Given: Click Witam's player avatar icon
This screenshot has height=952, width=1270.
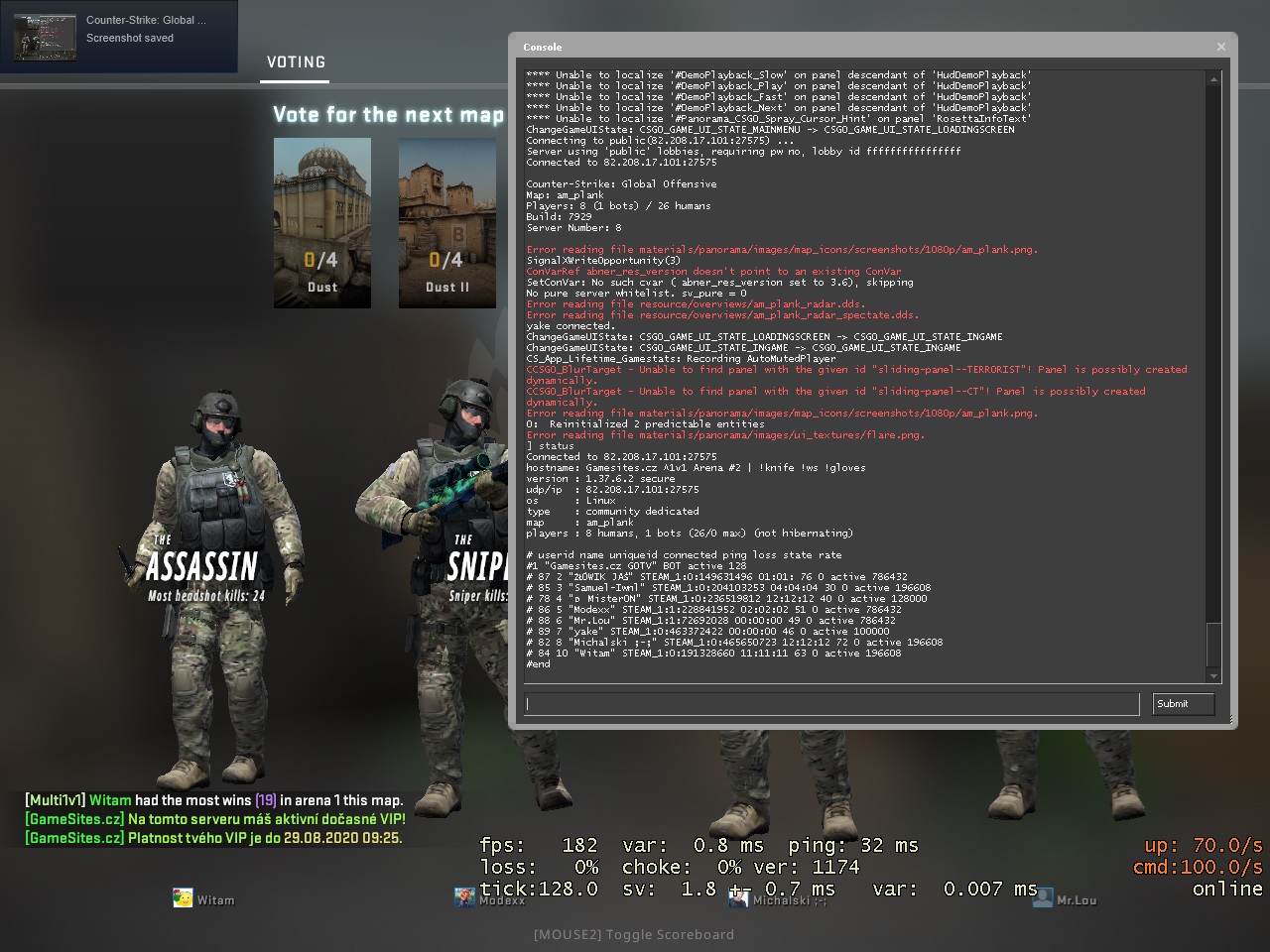Looking at the screenshot, I should [x=183, y=898].
